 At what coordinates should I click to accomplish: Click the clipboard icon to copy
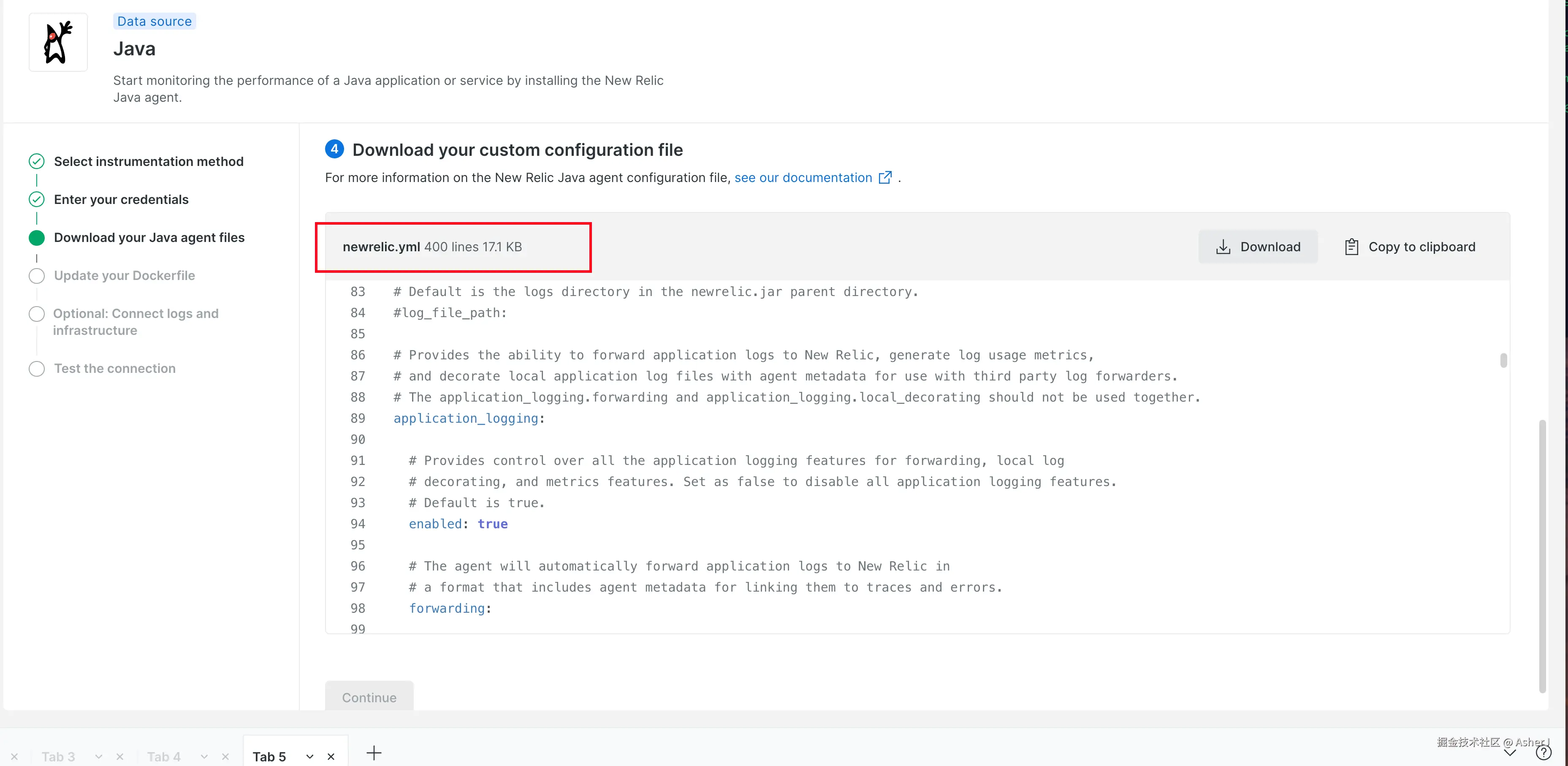1351,247
